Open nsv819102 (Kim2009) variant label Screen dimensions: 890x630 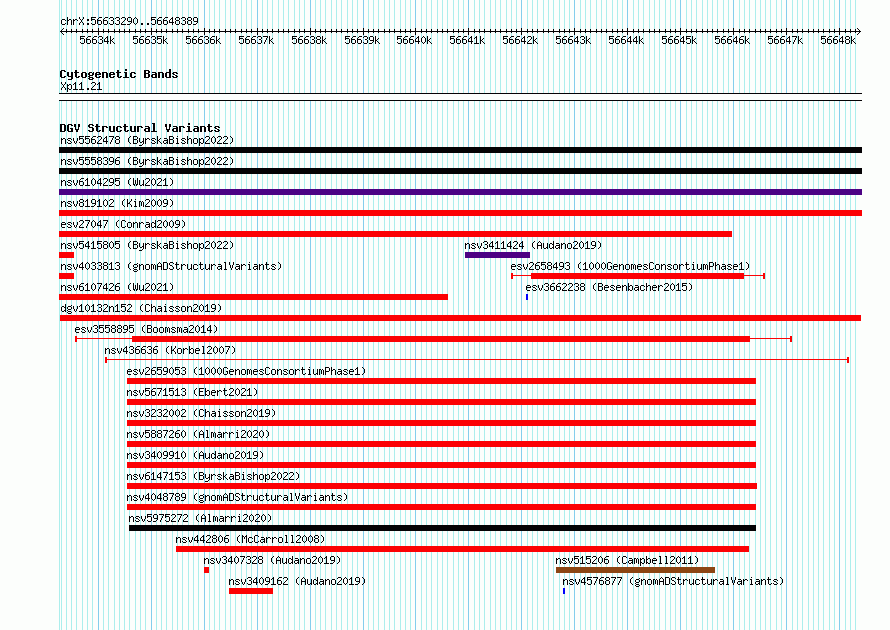tap(117, 203)
